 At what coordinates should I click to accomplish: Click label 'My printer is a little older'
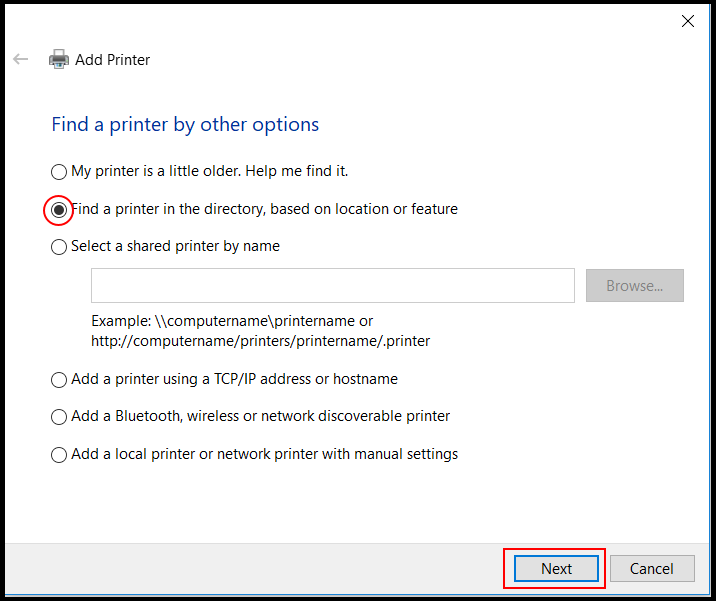210,171
